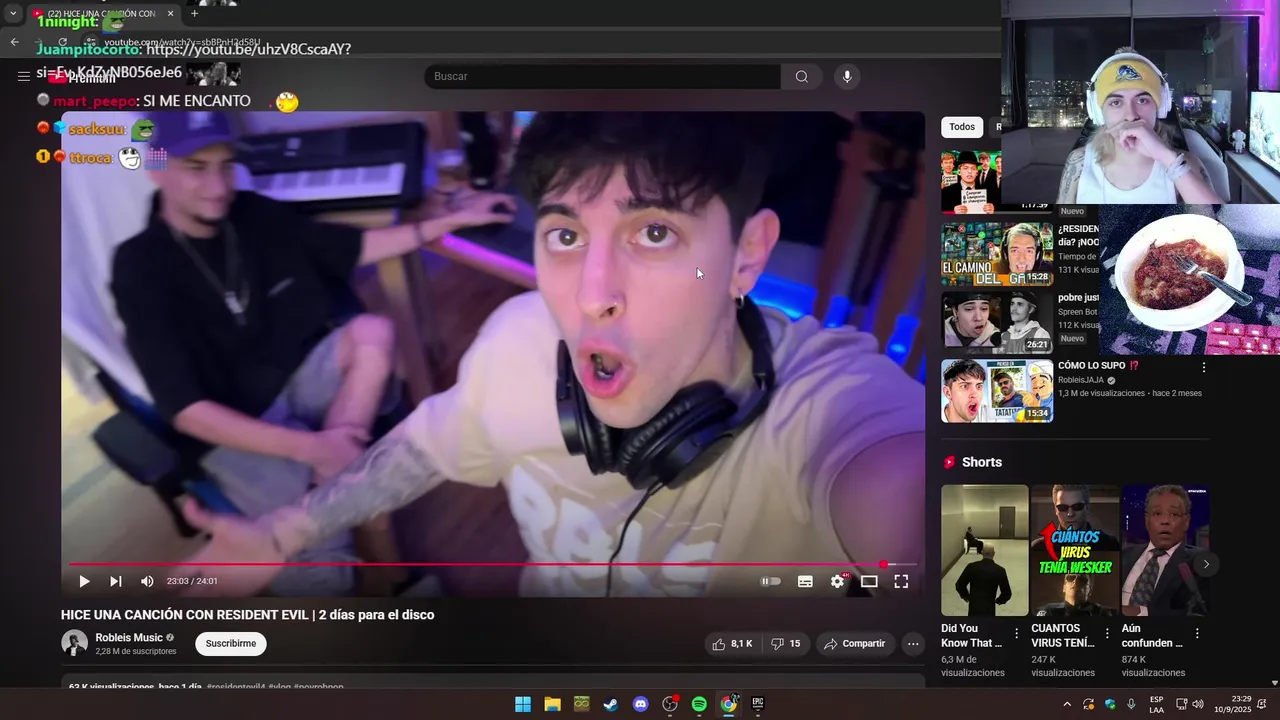The height and width of the screenshot is (720, 1280).
Task: Enter fullscreen mode for the video
Action: (x=901, y=581)
